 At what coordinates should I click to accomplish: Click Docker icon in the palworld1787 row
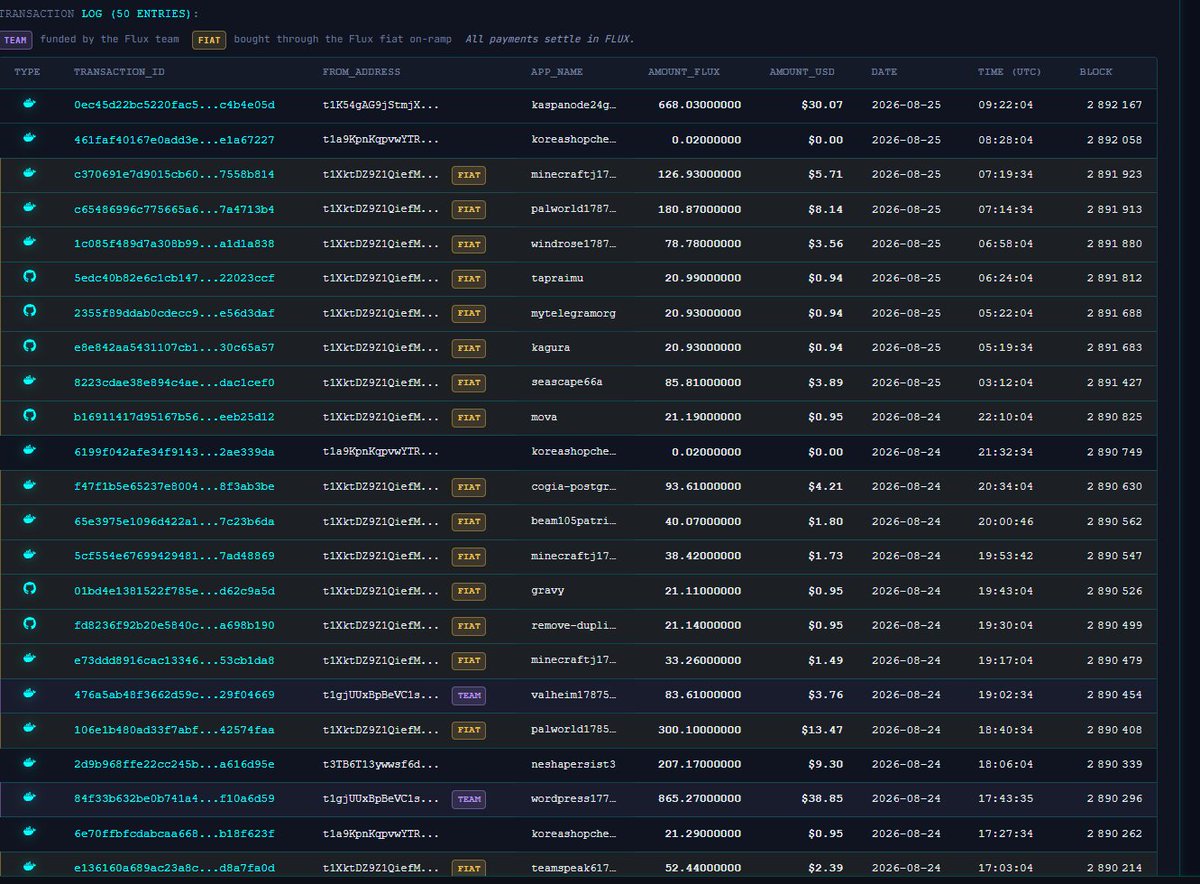pos(29,209)
